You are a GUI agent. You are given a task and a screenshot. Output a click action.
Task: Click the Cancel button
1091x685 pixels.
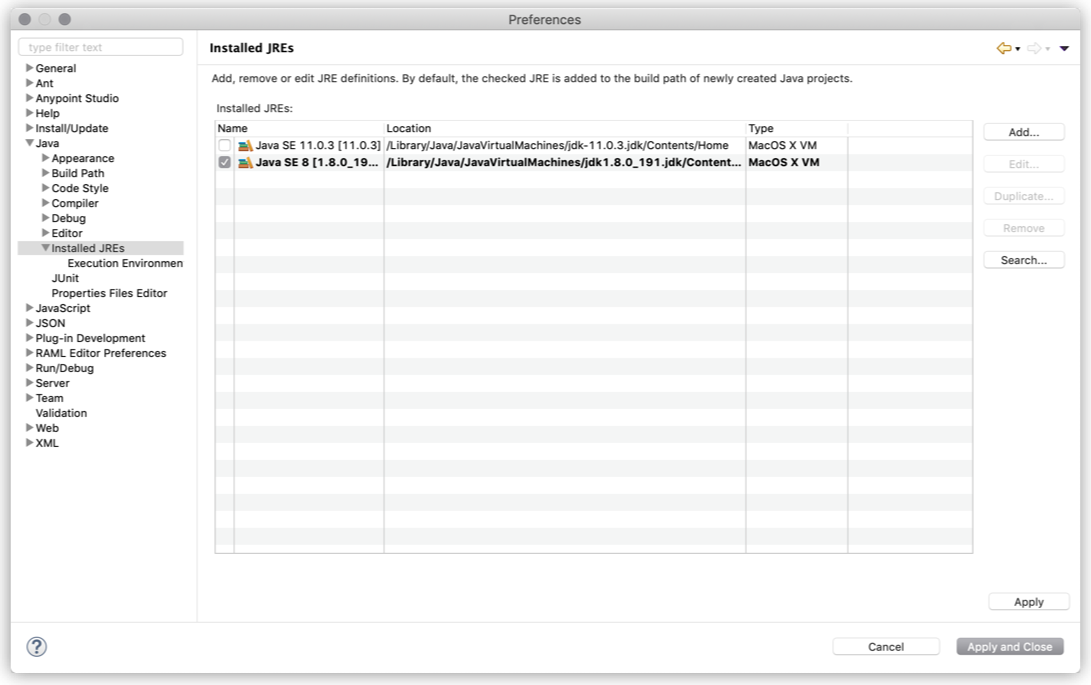(885, 647)
